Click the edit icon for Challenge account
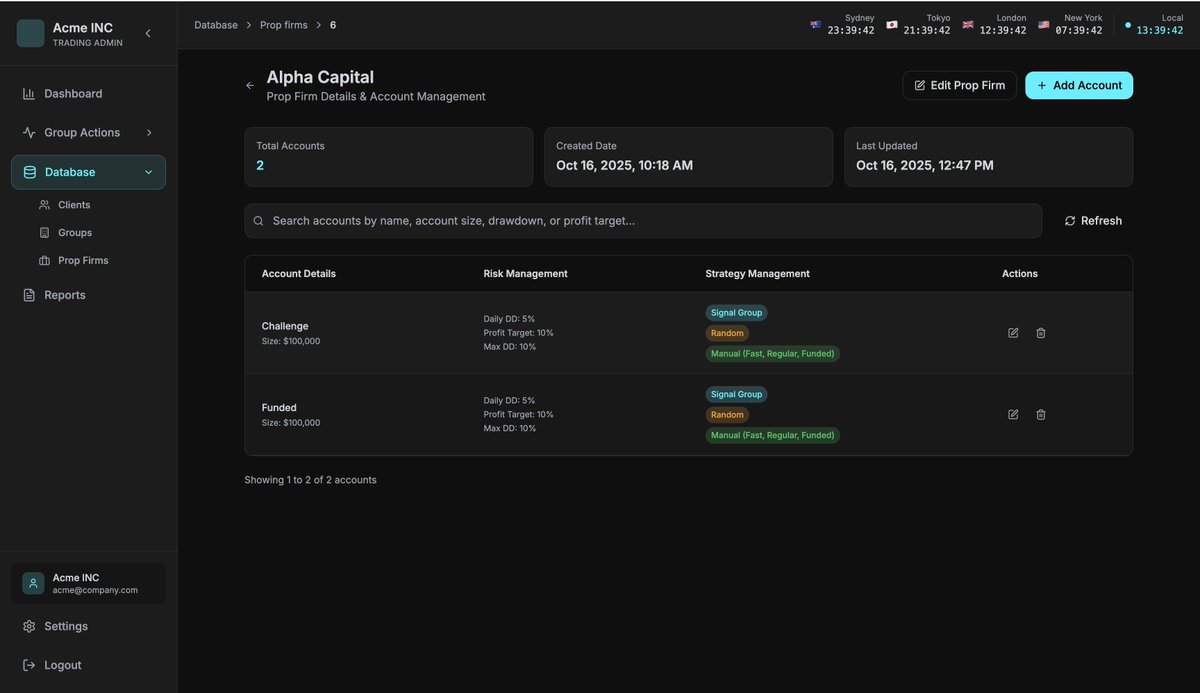 click(1013, 333)
